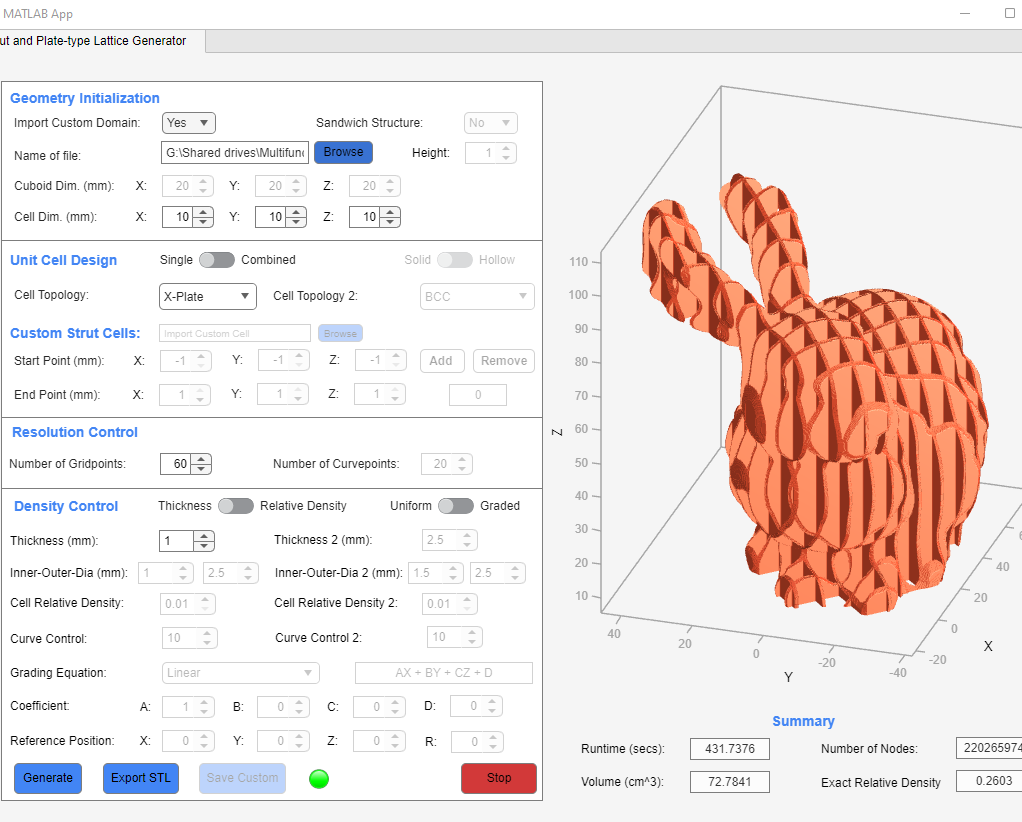Toggle Thickness/Relative Density switch
Viewport: 1022px width, 822px height.
pos(236,506)
